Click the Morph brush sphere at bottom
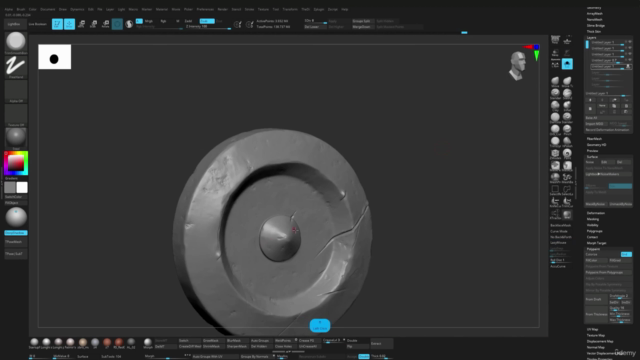Viewport: 640px width, 360px height. coord(148,342)
